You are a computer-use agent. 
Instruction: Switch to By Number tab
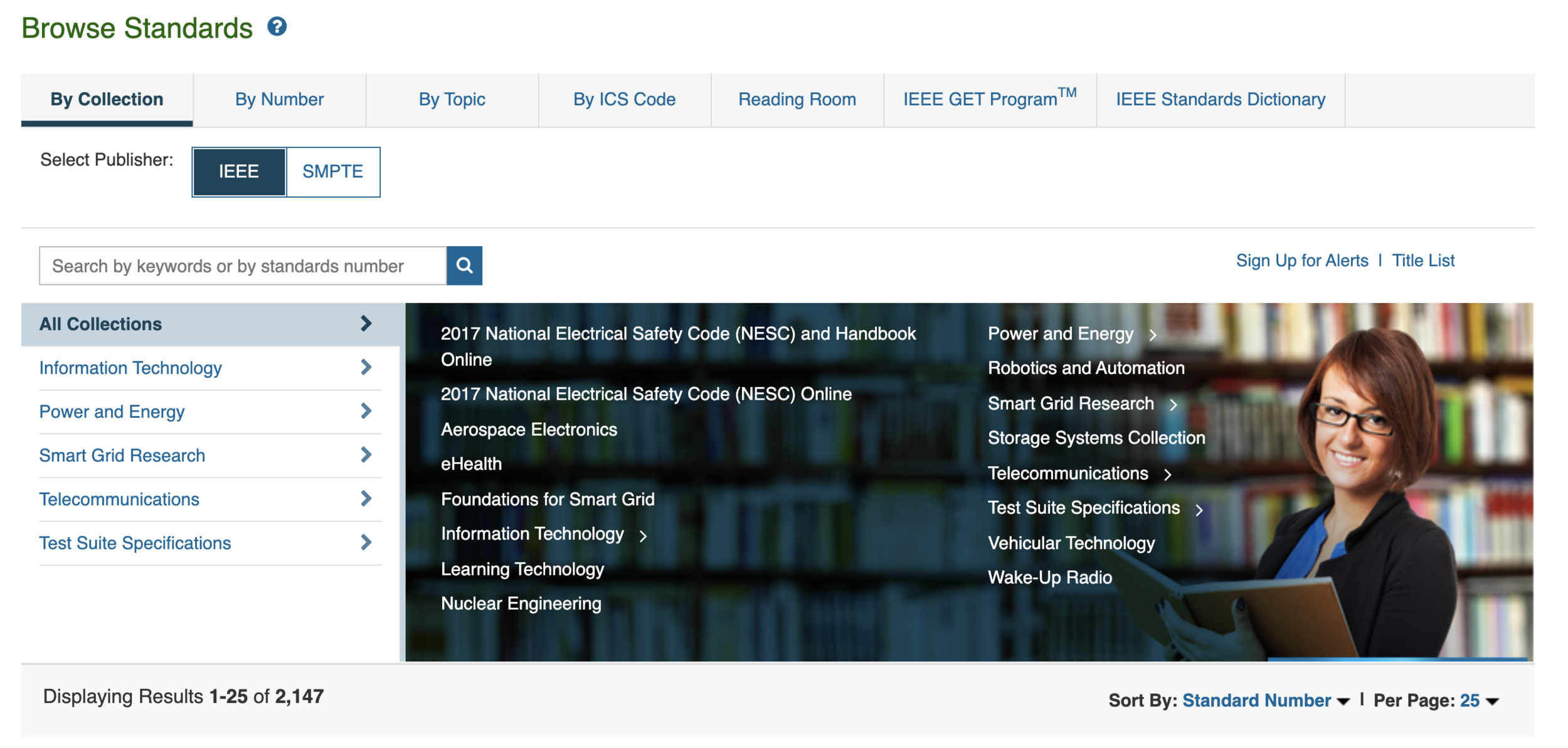point(279,99)
